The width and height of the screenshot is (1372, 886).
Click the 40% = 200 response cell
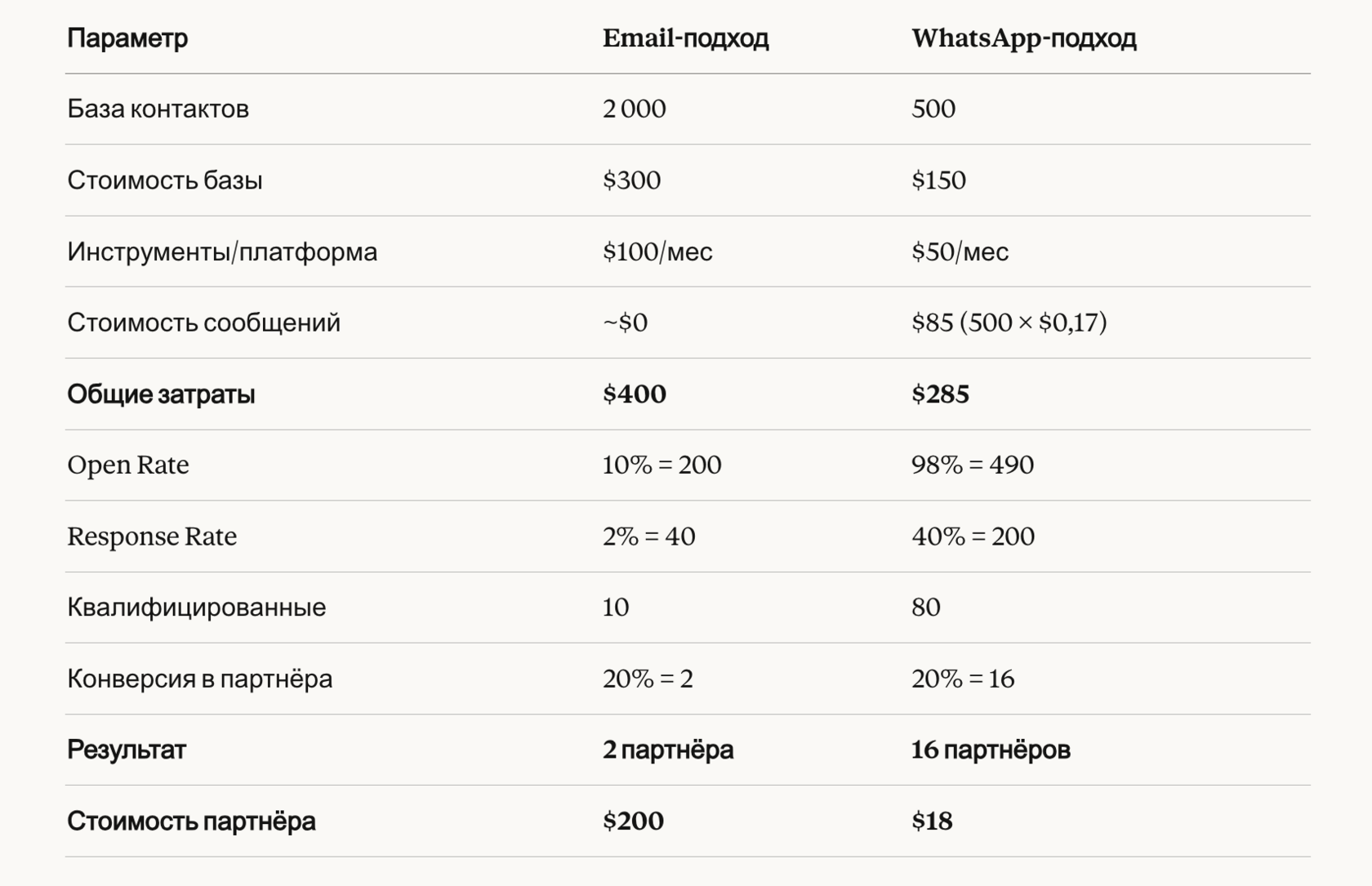point(973,536)
